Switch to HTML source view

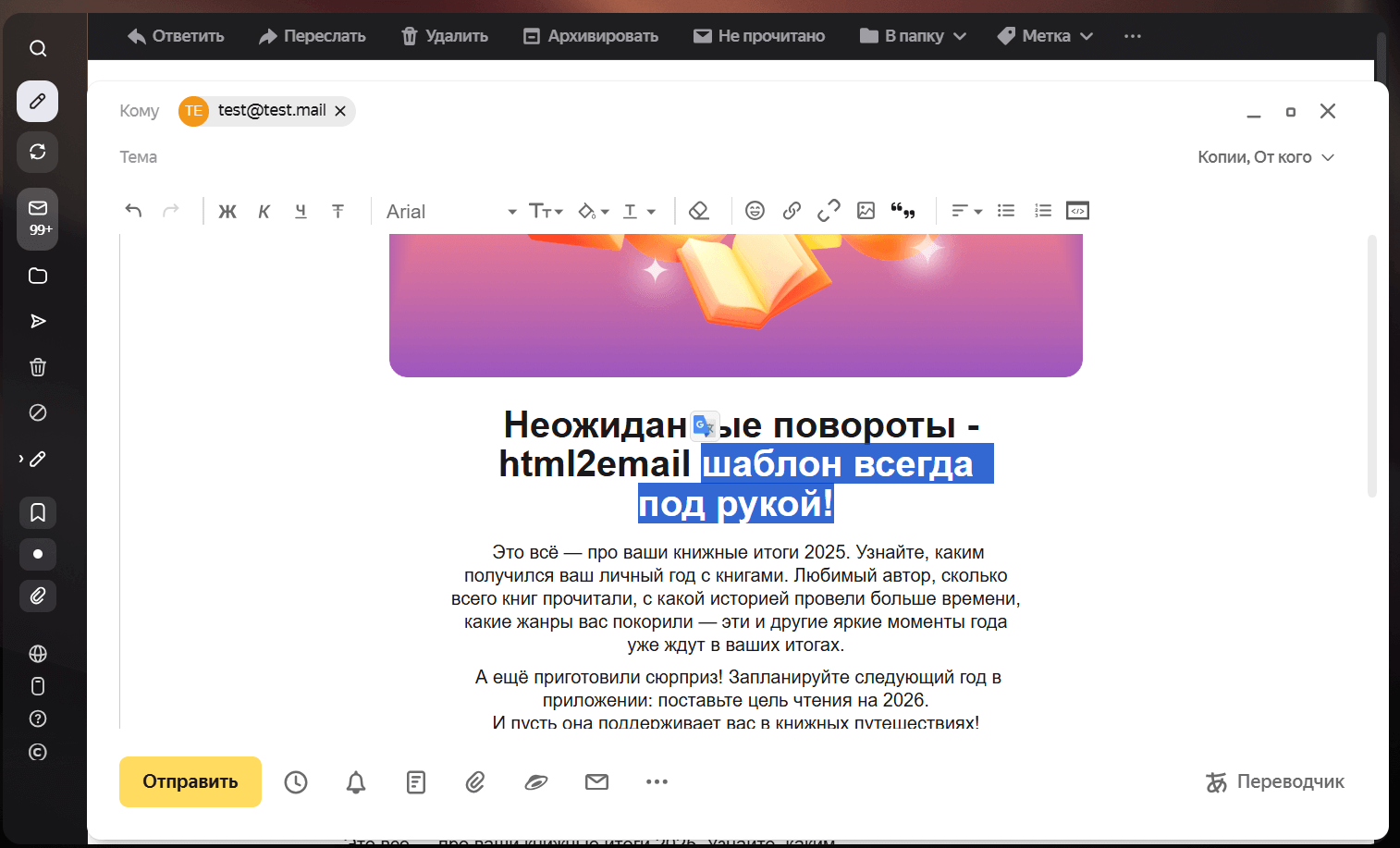(1076, 210)
